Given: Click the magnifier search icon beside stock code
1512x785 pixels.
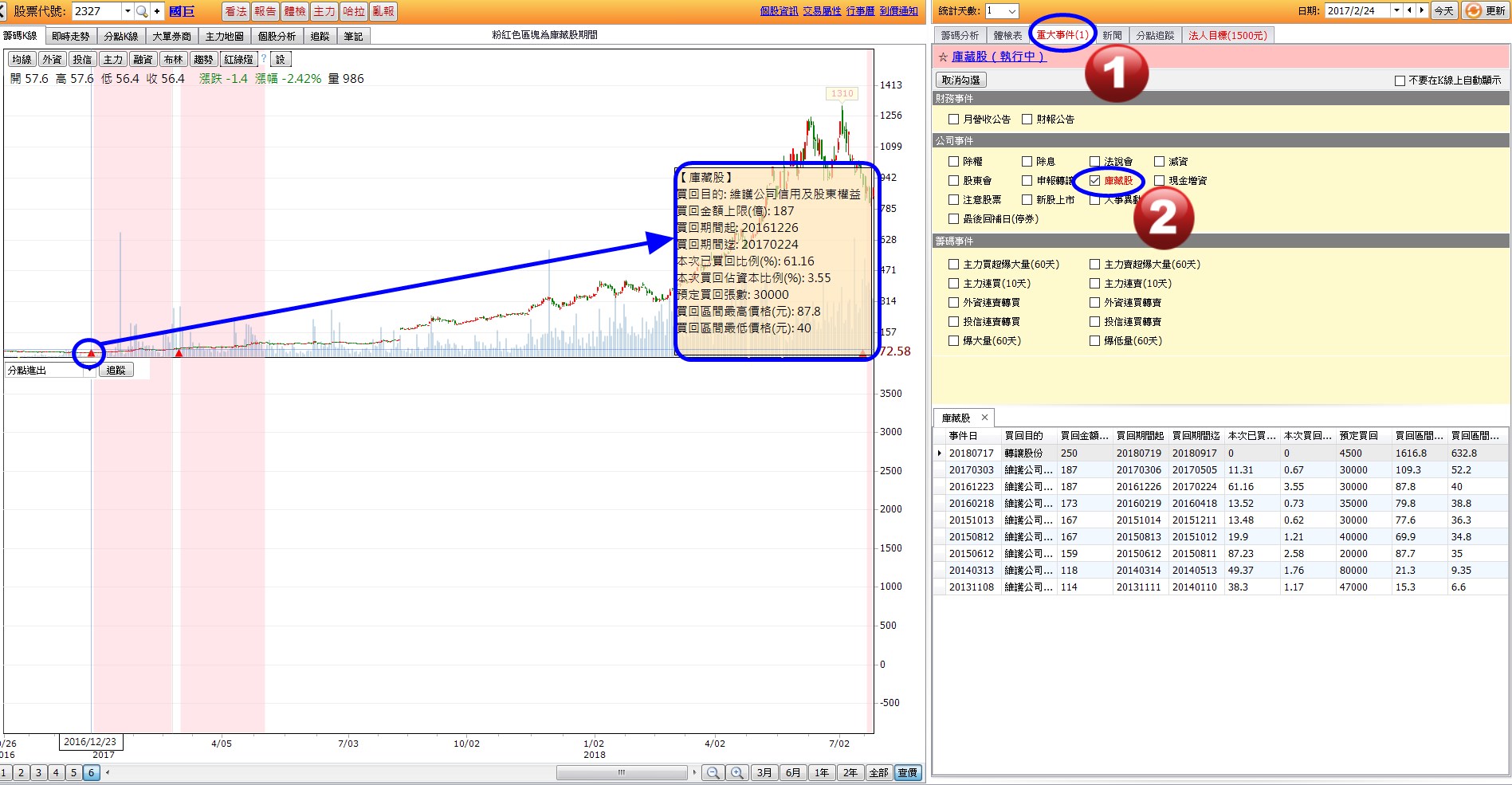Looking at the screenshot, I should click(142, 11).
